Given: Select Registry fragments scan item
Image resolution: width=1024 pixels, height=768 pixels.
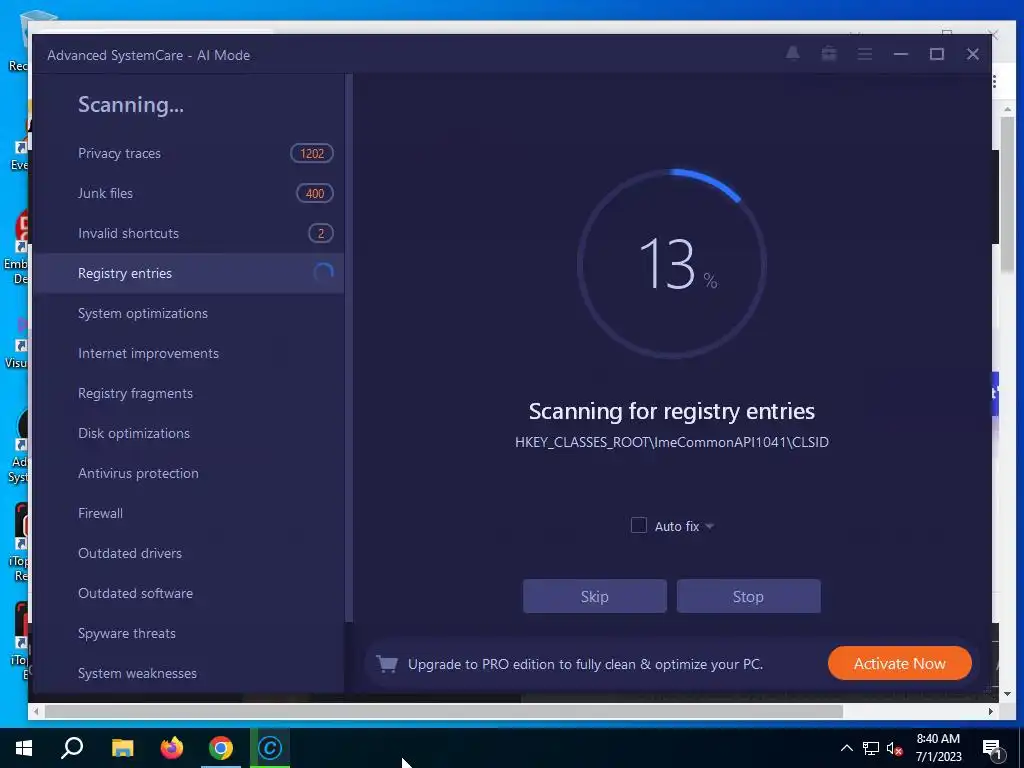Looking at the screenshot, I should point(188,393).
